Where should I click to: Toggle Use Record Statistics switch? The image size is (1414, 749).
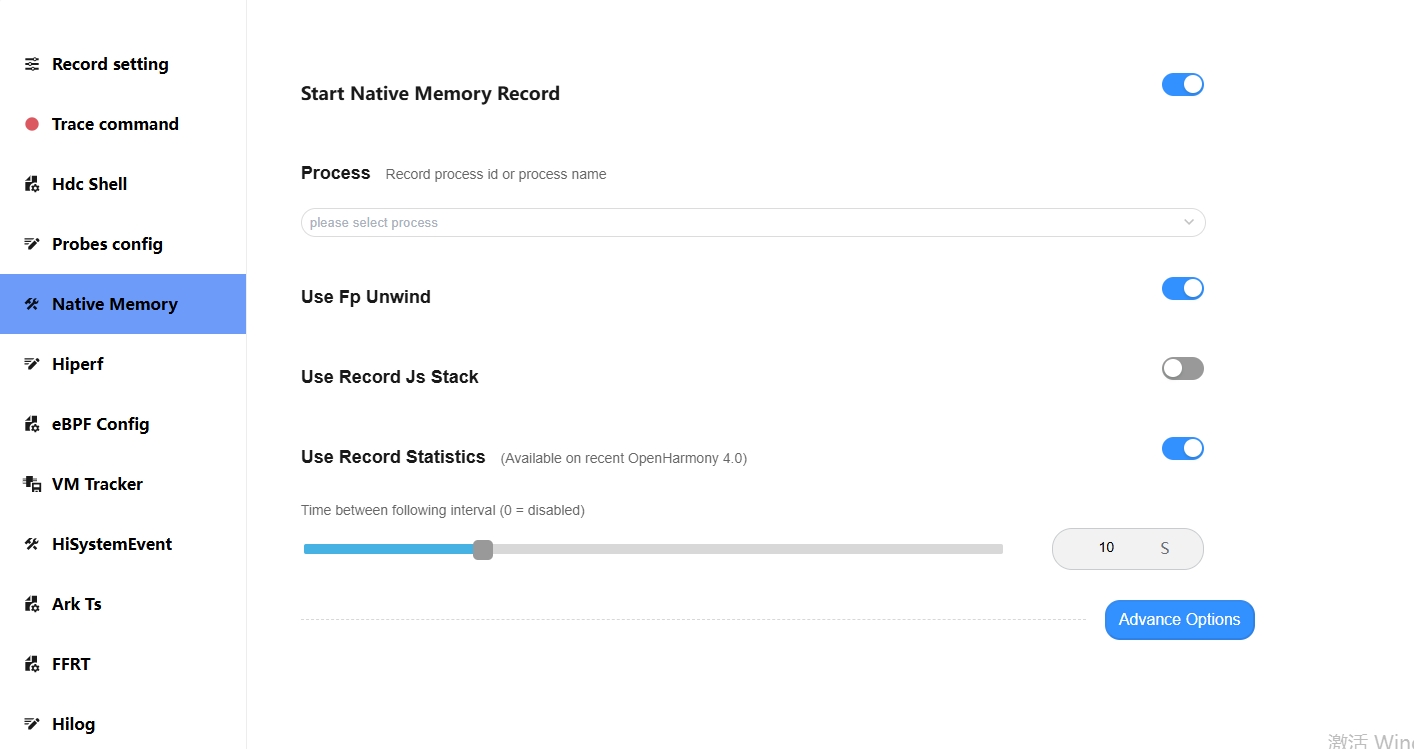[x=1182, y=449]
